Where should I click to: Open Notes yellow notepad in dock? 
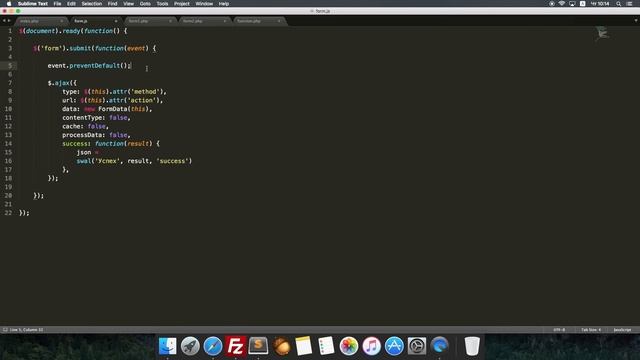click(x=303, y=346)
